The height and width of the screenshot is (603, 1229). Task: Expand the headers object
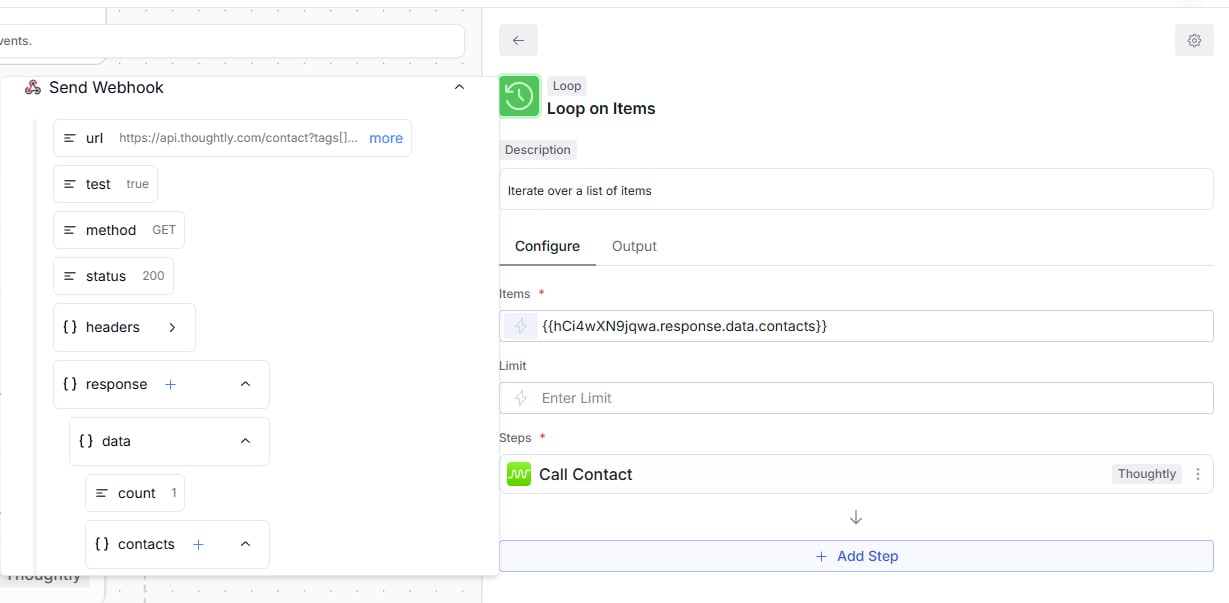pyautogui.click(x=172, y=327)
